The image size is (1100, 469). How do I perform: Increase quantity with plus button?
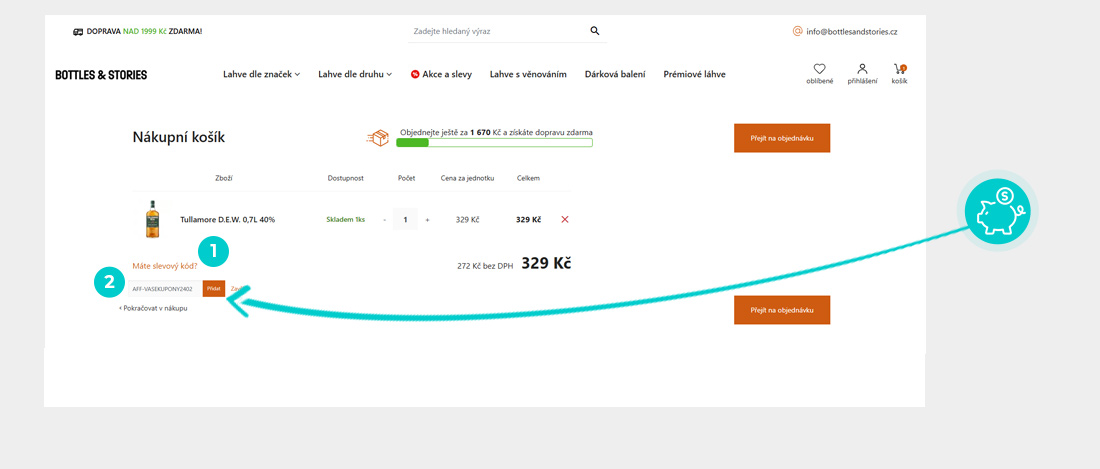[427, 220]
